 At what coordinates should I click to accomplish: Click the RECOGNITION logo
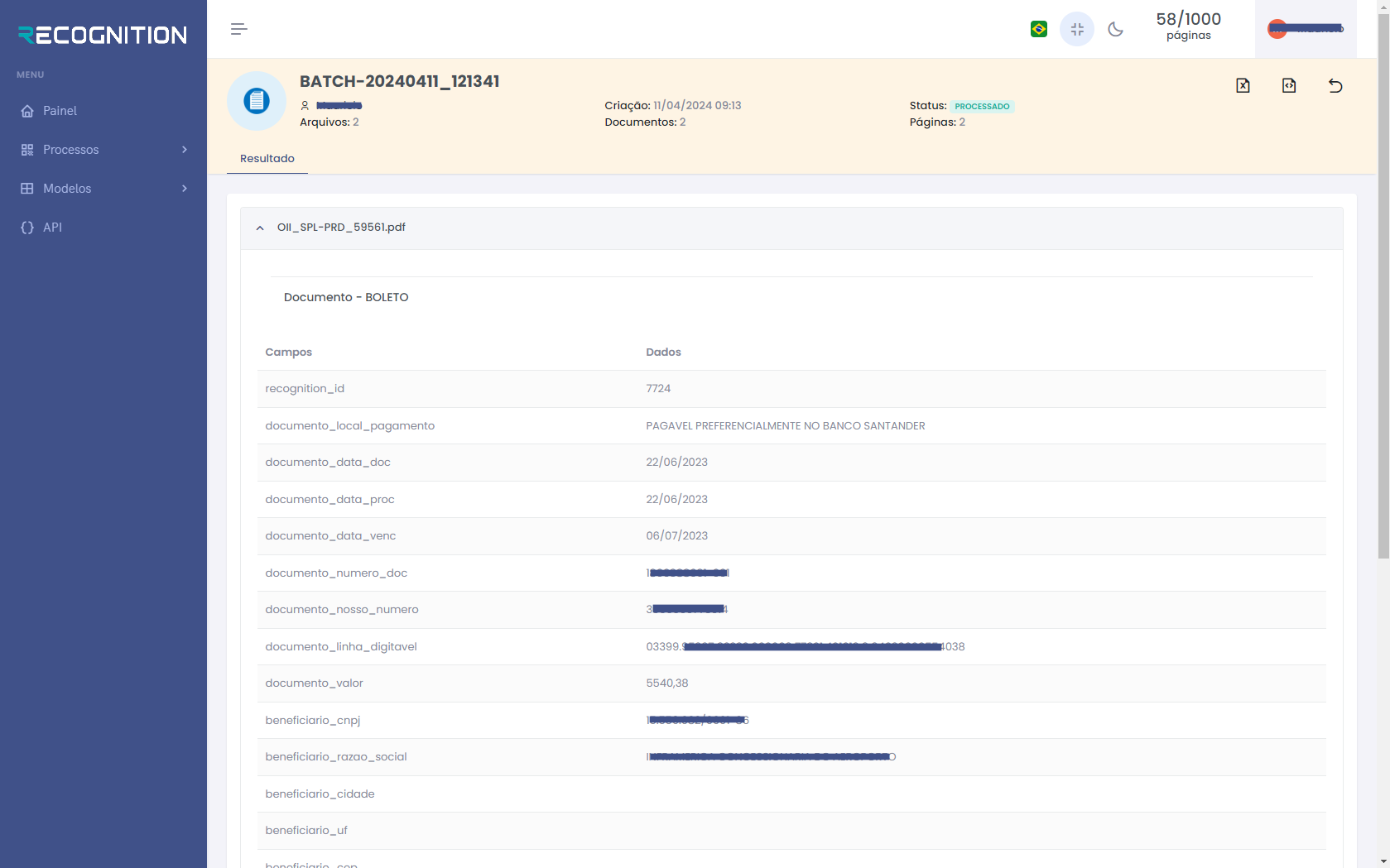point(101,35)
